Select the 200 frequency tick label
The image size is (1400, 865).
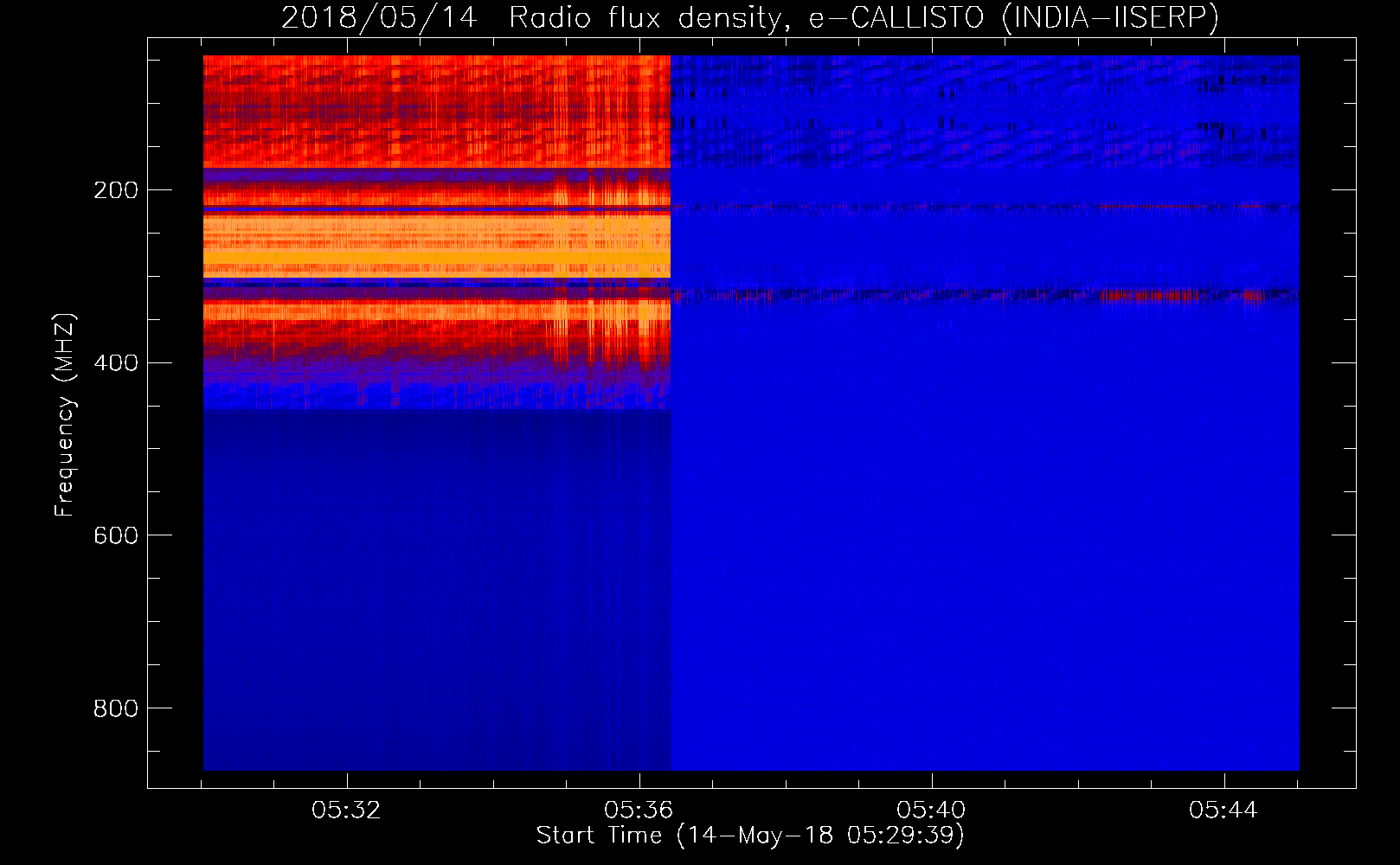click(116, 190)
